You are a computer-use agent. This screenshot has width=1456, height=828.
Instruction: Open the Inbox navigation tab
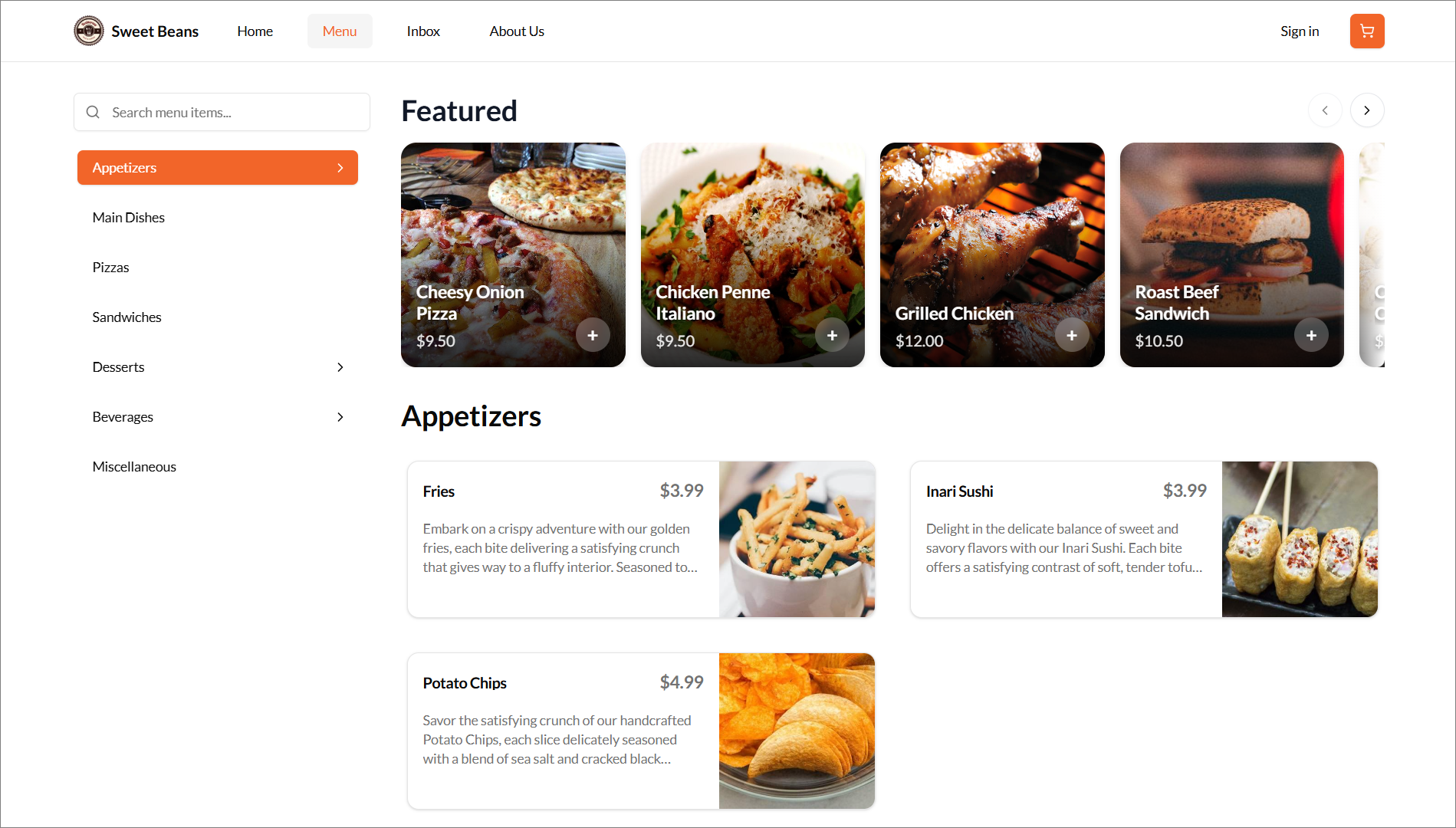(x=423, y=31)
